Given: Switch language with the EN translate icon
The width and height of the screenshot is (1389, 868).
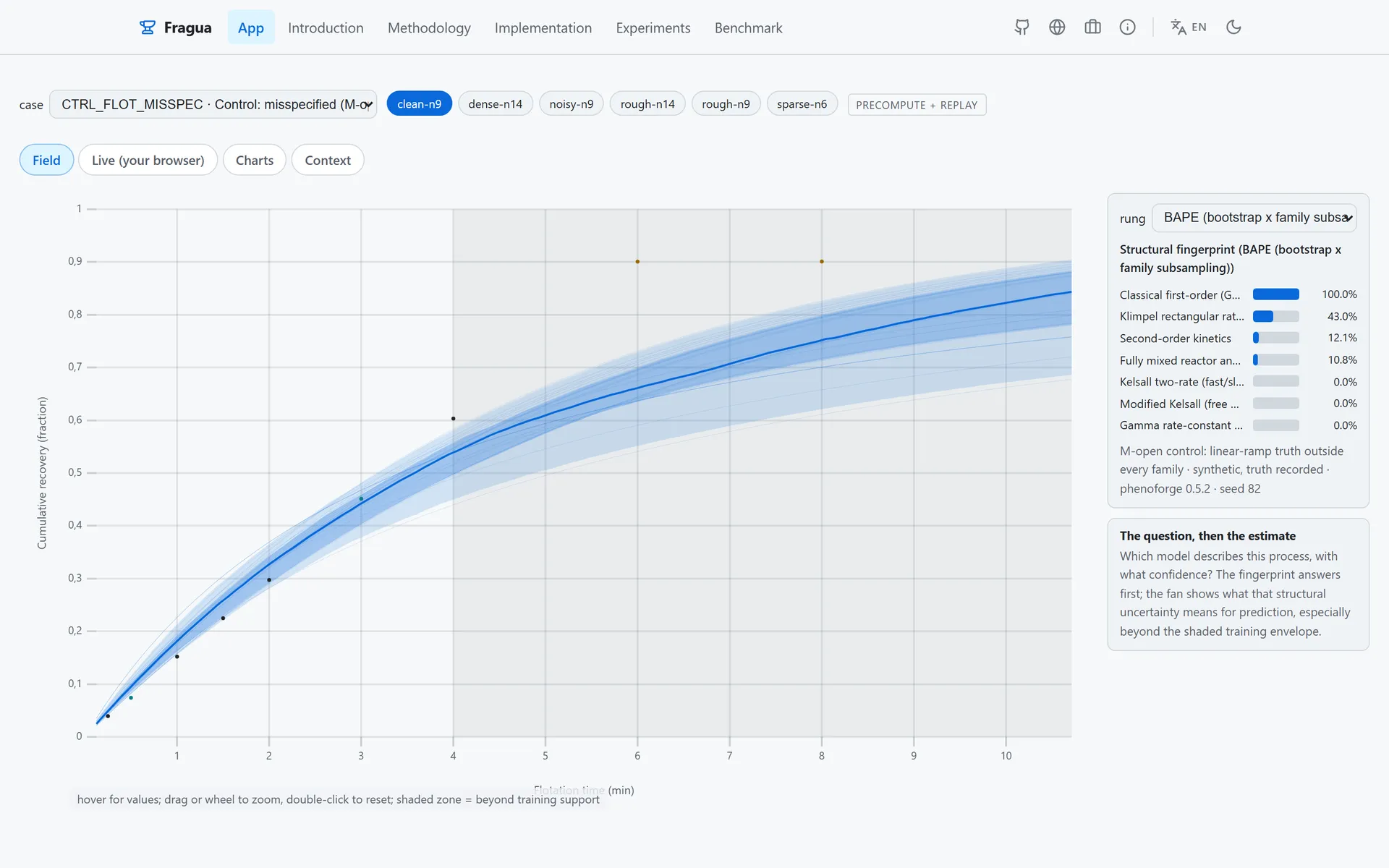Looking at the screenshot, I should [1189, 27].
